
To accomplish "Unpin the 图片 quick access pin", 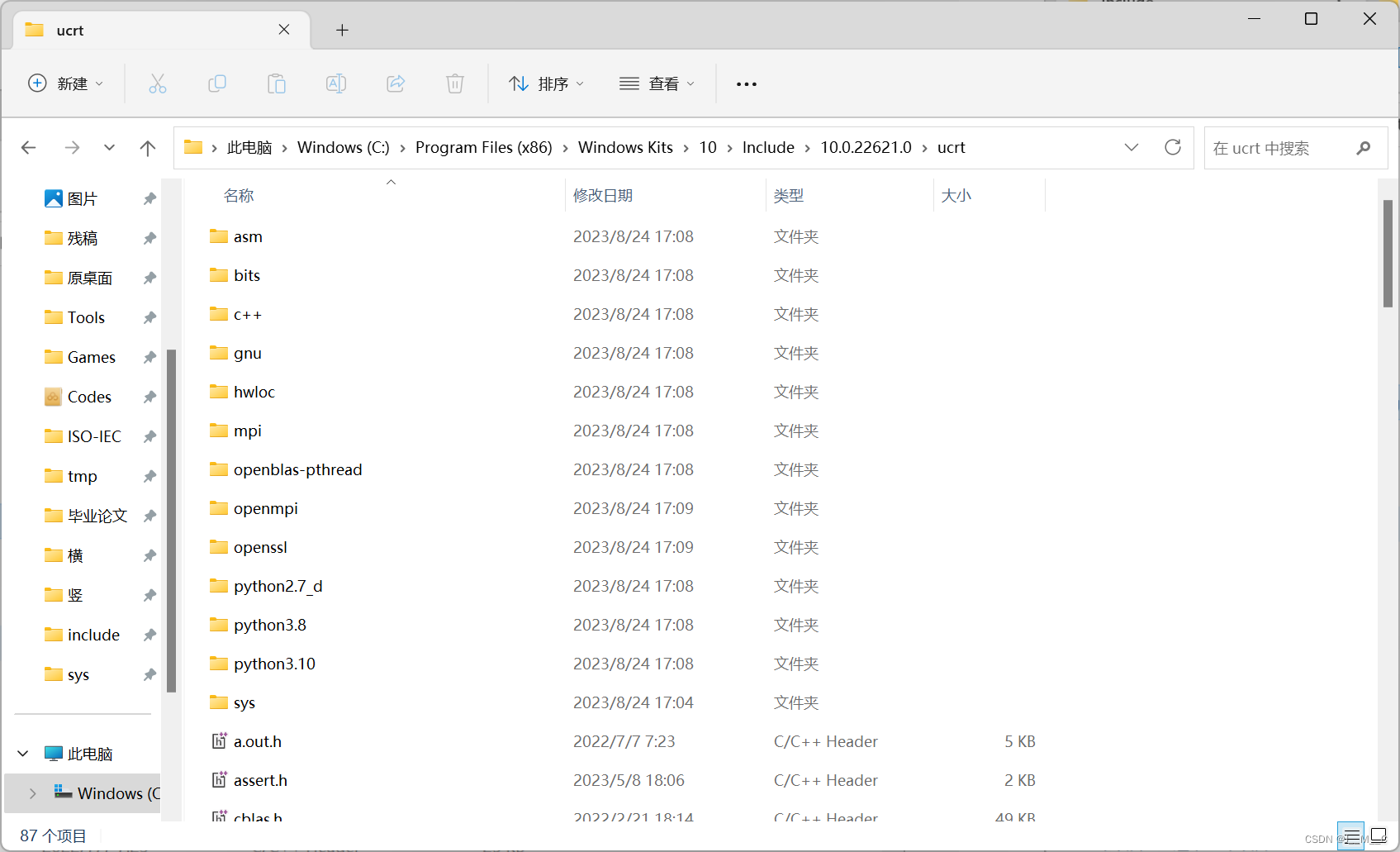I will pyautogui.click(x=149, y=198).
